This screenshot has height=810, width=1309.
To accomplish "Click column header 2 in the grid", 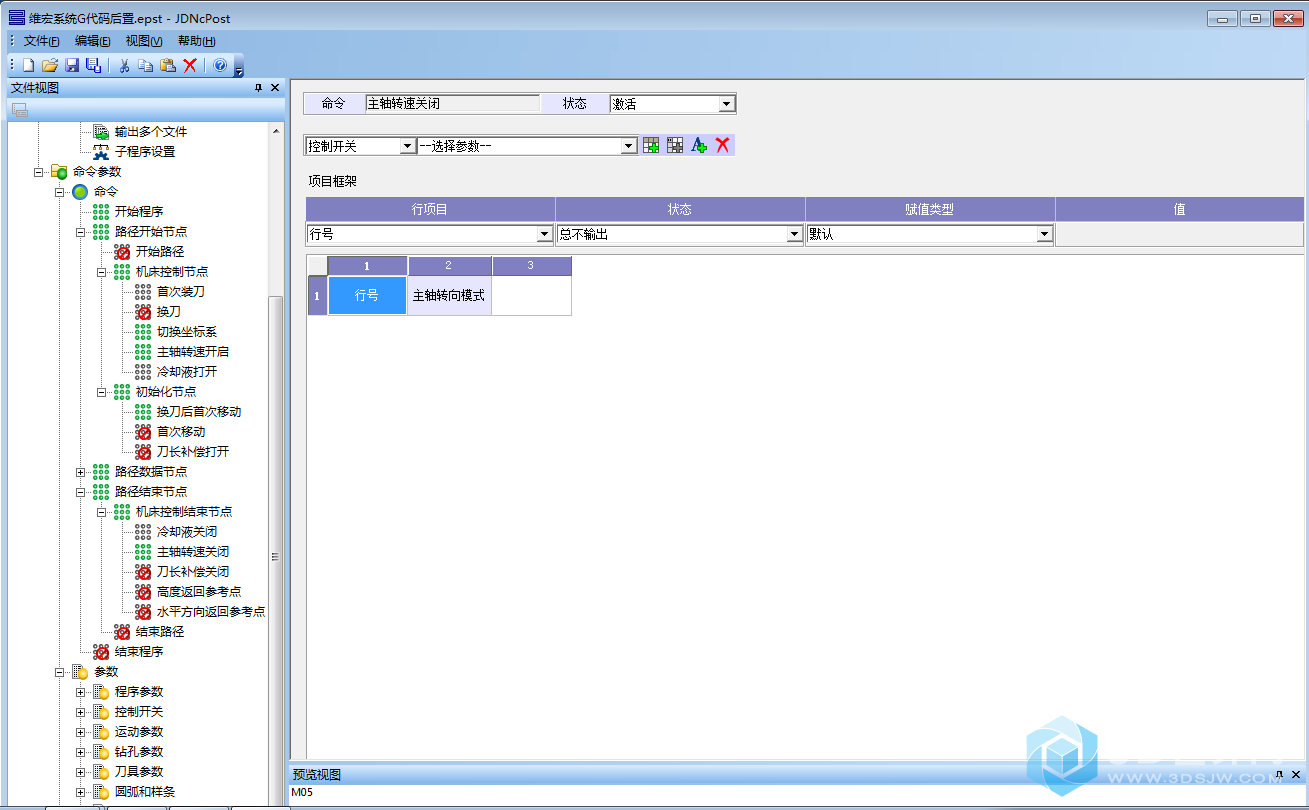I will coord(449,265).
